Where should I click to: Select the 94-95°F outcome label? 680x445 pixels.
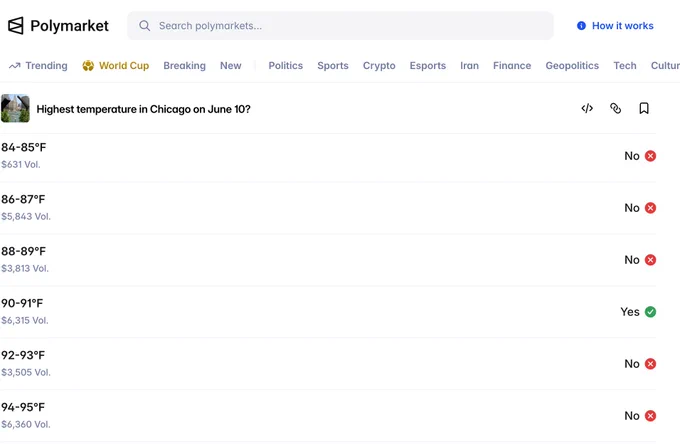click(23, 407)
